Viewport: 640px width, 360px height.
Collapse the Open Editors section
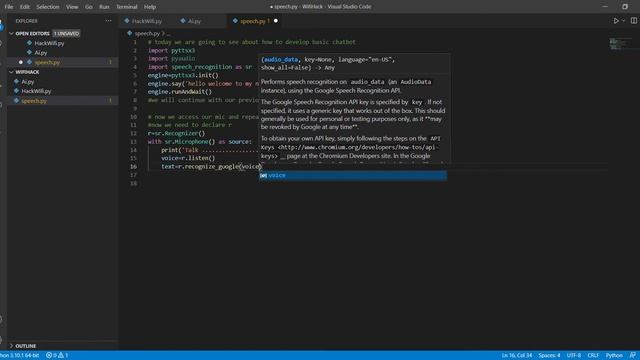(11, 33)
